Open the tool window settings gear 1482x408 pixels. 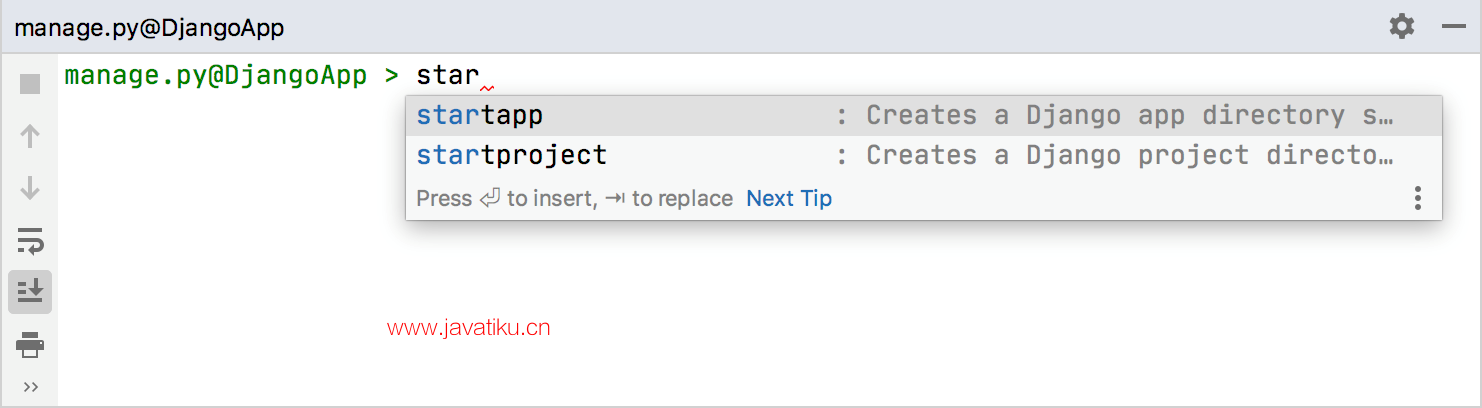click(1402, 26)
